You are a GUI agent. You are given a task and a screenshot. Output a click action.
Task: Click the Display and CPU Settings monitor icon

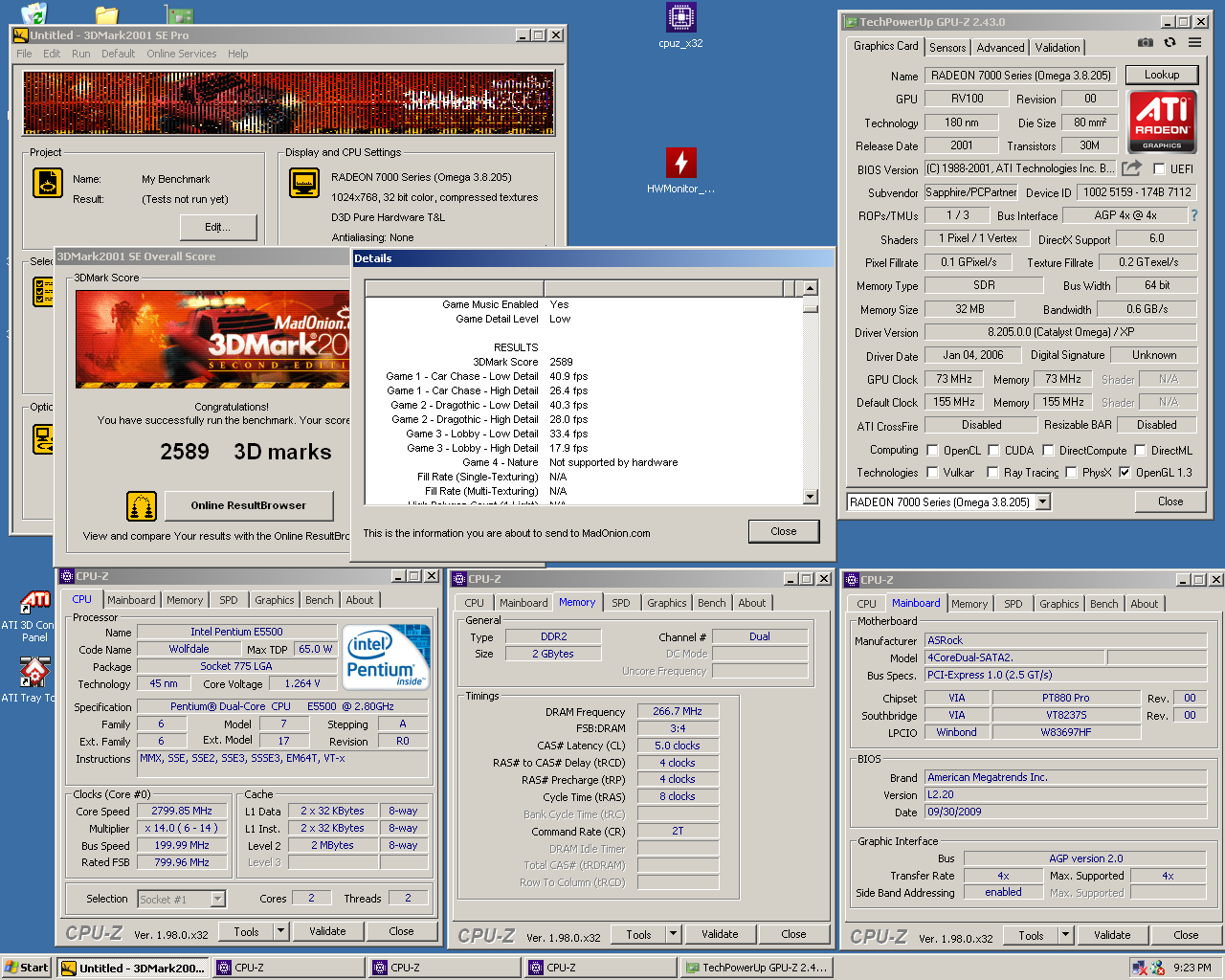click(x=304, y=182)
